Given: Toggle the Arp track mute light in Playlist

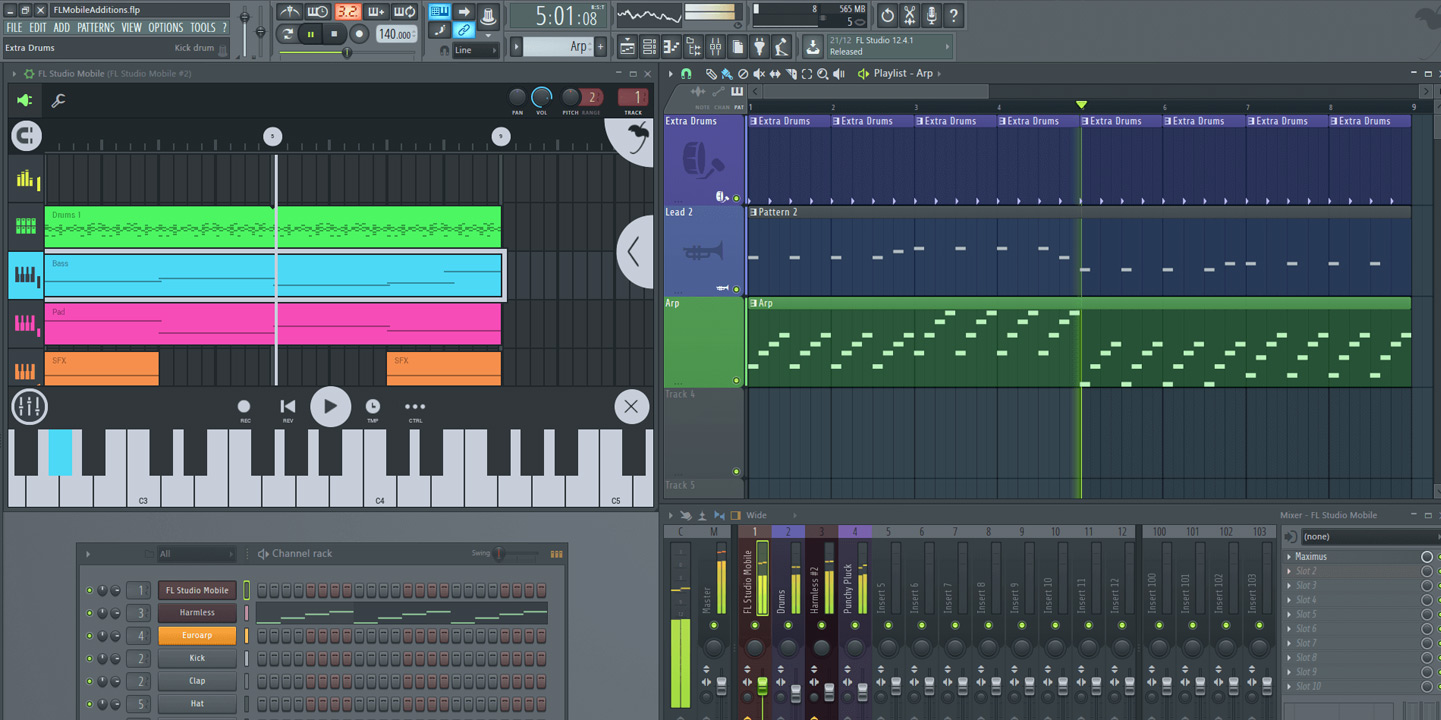Looking at the screenshot, I should (737, 380).
